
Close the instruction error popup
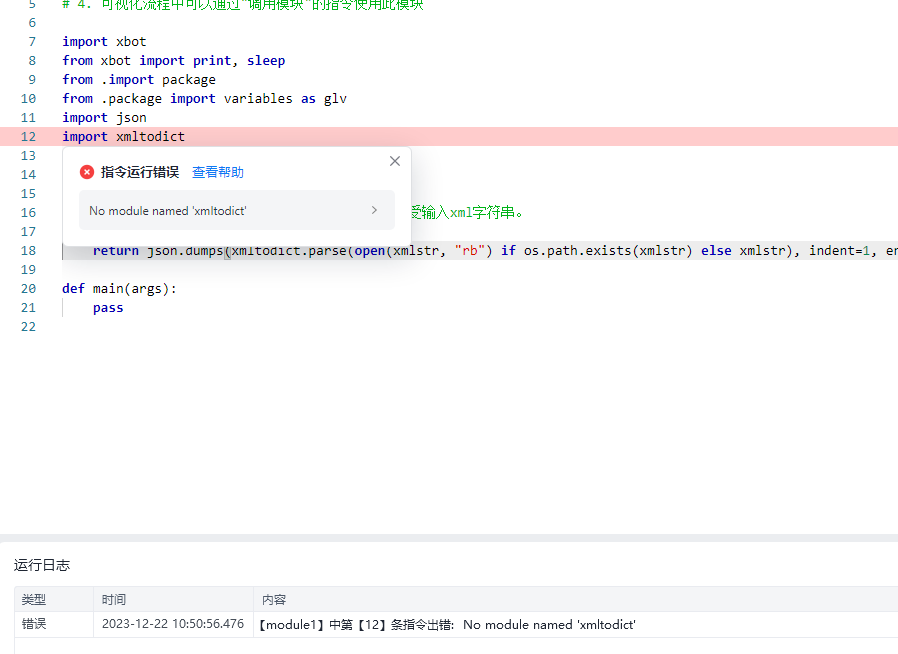pyautogui.click(x=394, y=161)
